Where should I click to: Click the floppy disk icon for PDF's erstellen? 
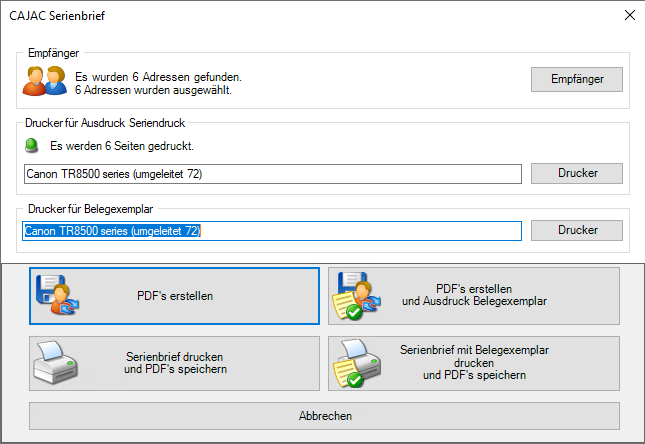tap(57, 296)
